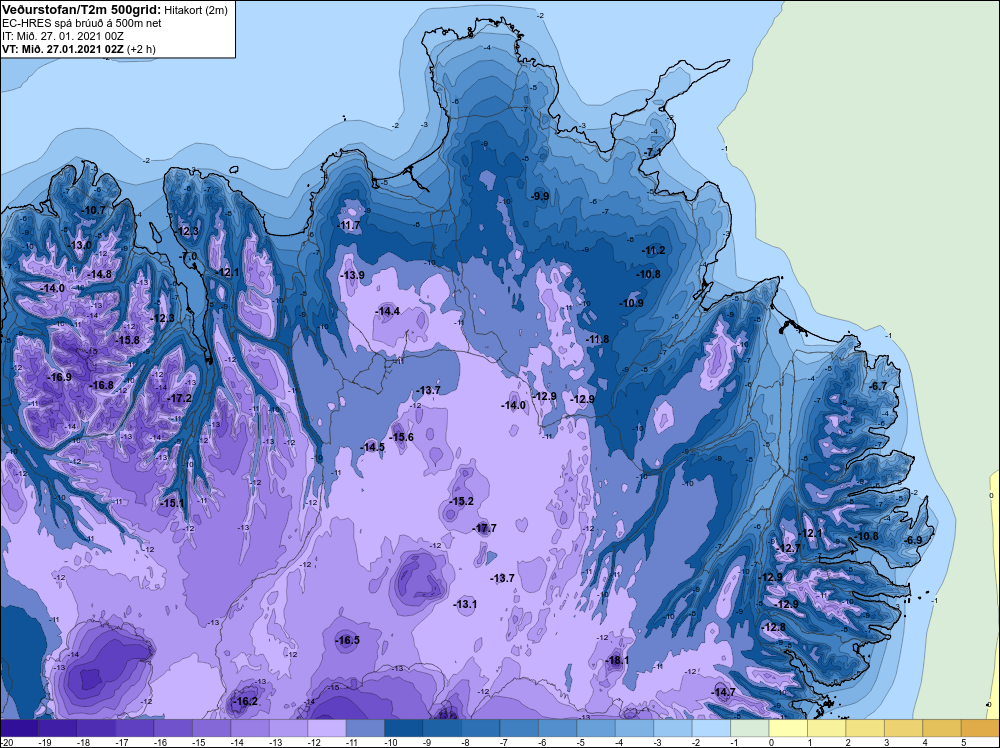
Task: Select the -18.1 temperature label
Action: tap(617, 660)
